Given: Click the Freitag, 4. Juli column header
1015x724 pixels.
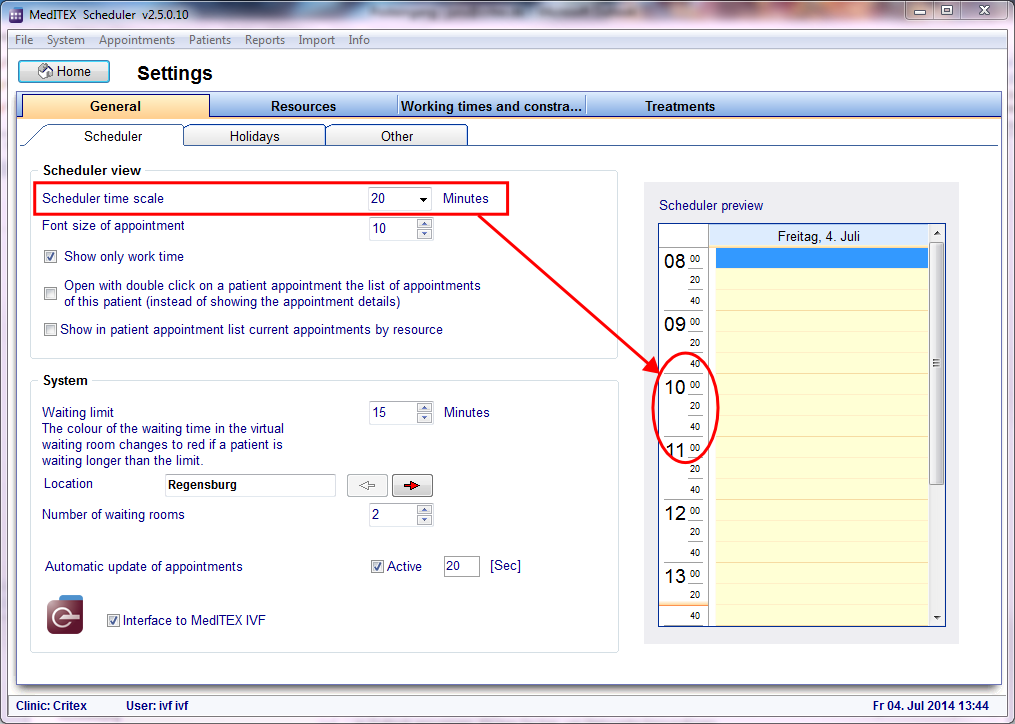Looking at the screenshot, I should 819,236.
